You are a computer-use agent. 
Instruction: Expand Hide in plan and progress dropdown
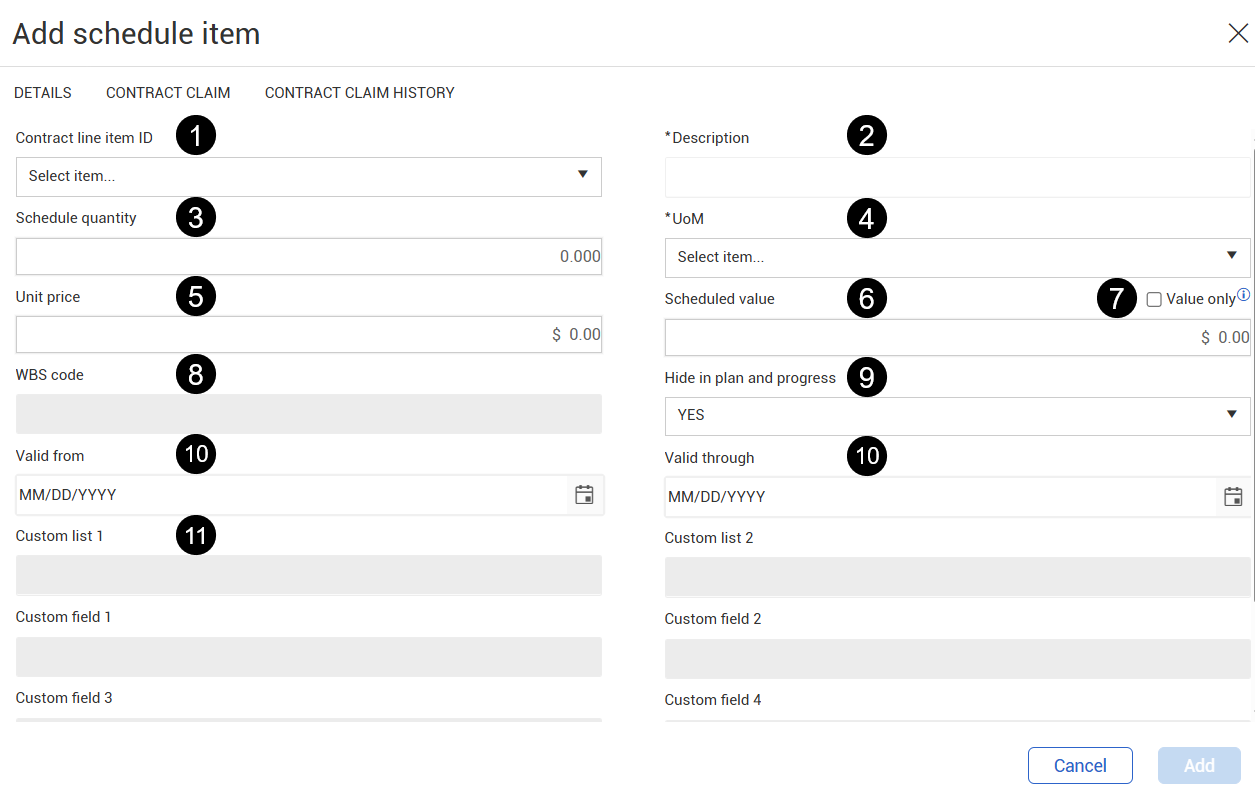tap(1232, 415)
